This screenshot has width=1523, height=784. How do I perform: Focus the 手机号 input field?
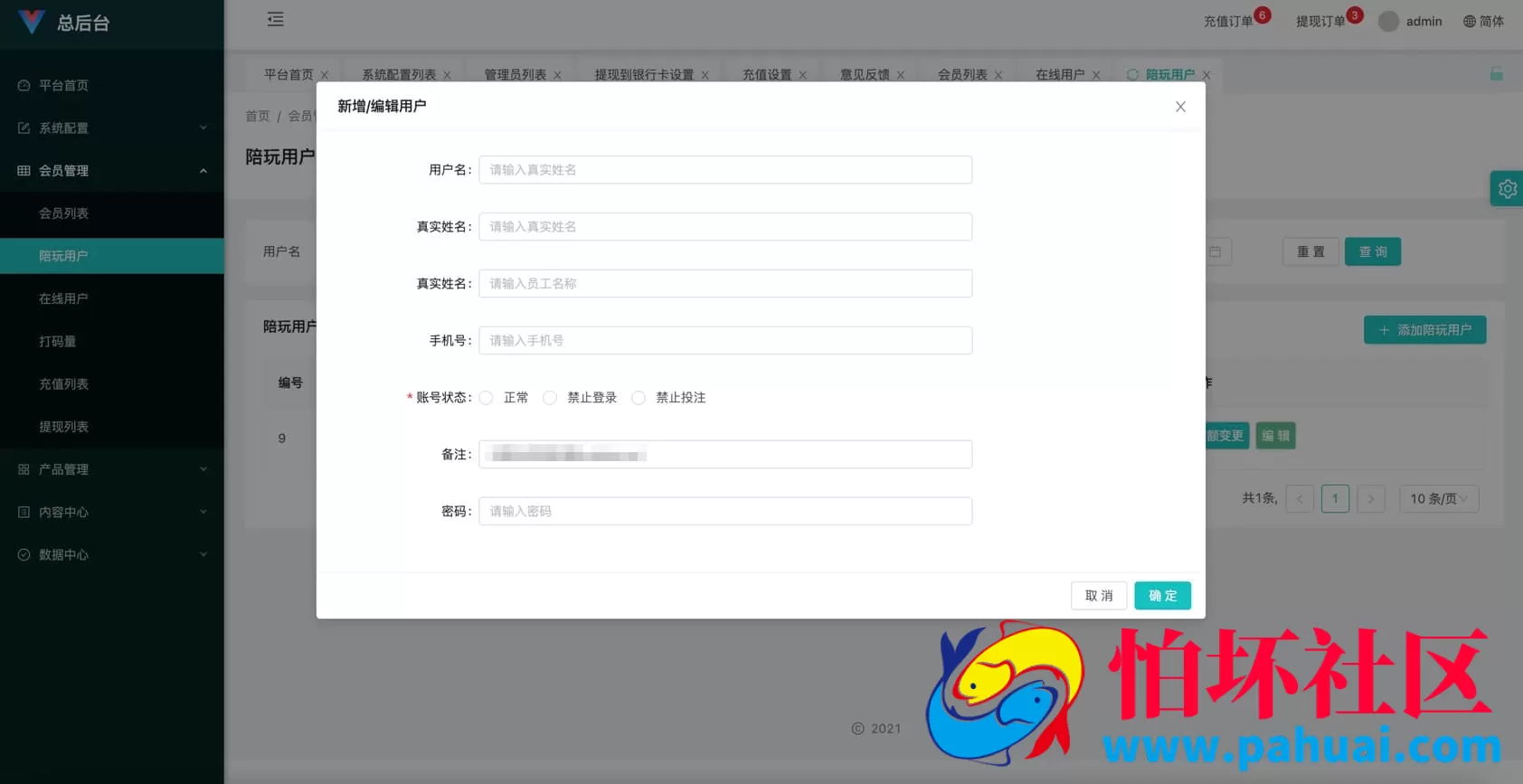(725, 341)
